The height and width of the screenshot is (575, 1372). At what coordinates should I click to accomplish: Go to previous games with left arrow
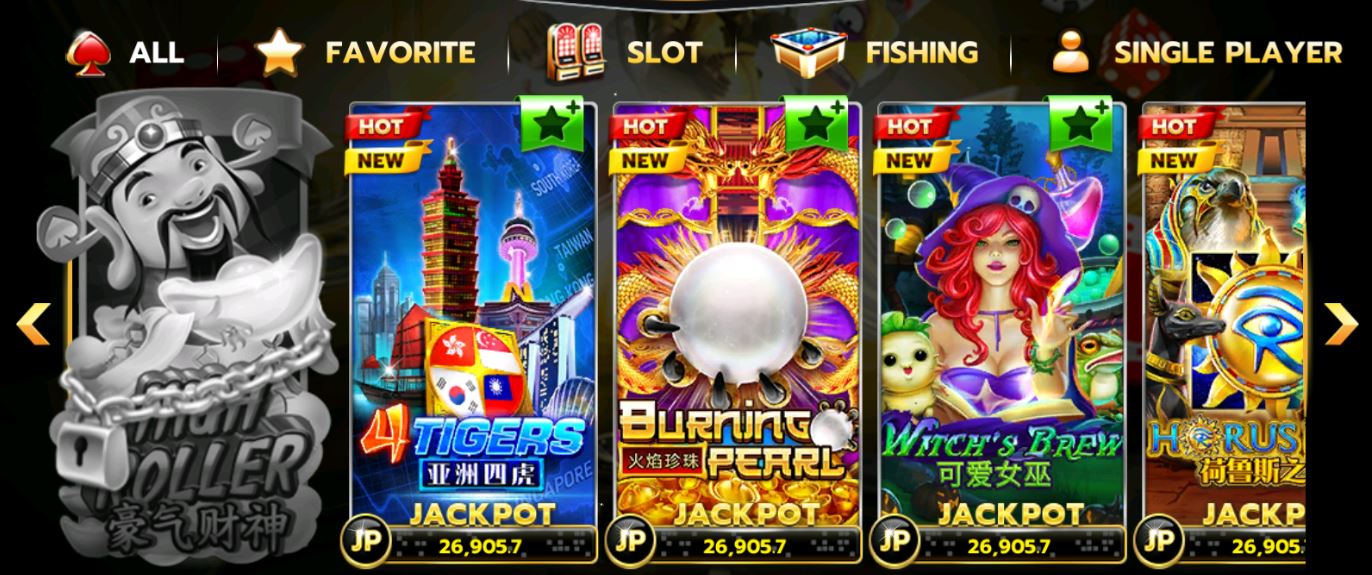click(x=34, y=323)
